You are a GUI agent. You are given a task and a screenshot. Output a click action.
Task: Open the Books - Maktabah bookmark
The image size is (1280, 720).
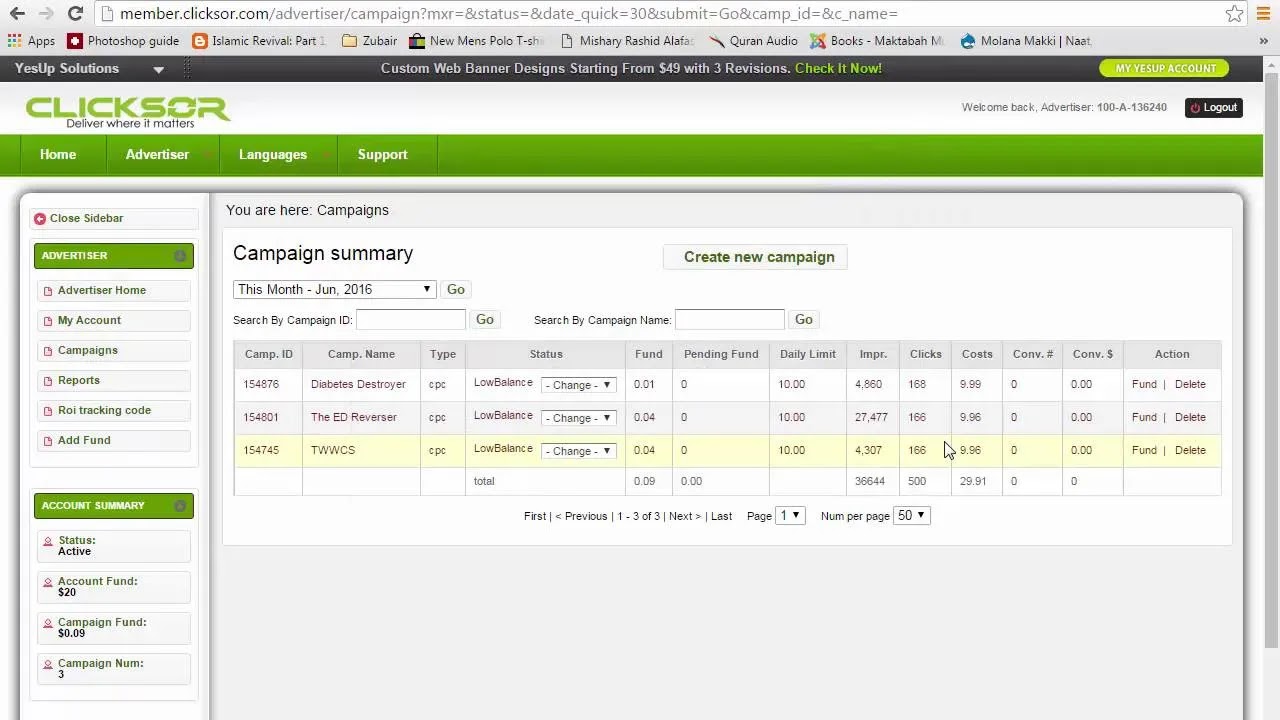[877, 41]
